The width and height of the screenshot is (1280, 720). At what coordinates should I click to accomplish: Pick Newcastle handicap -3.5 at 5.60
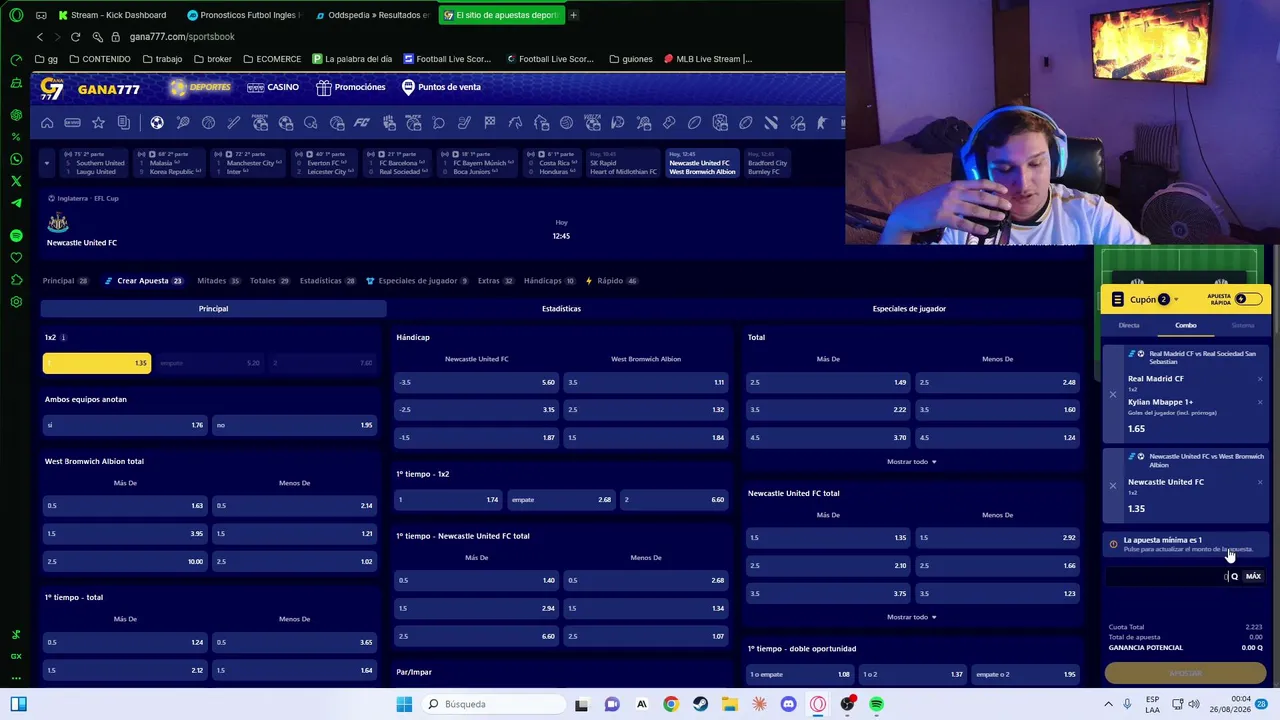click(x=476, y=382)
